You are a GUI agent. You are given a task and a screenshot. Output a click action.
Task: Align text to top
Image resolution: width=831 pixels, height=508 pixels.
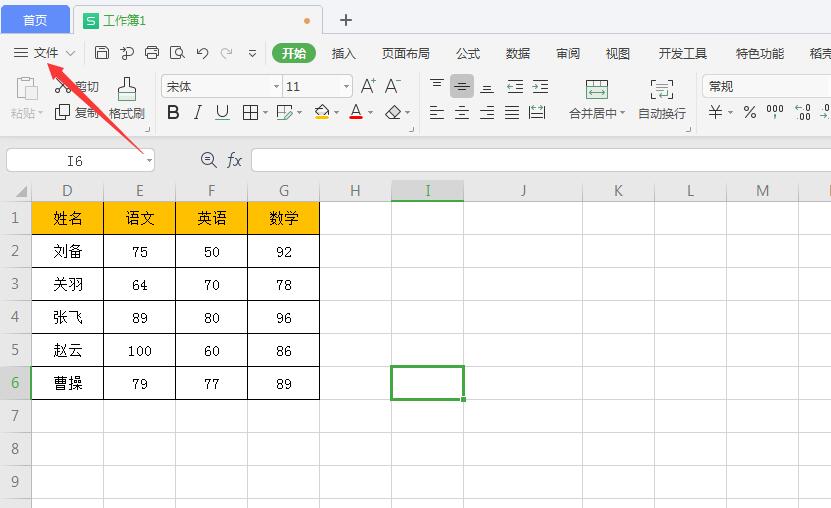(x=437, y=85)
